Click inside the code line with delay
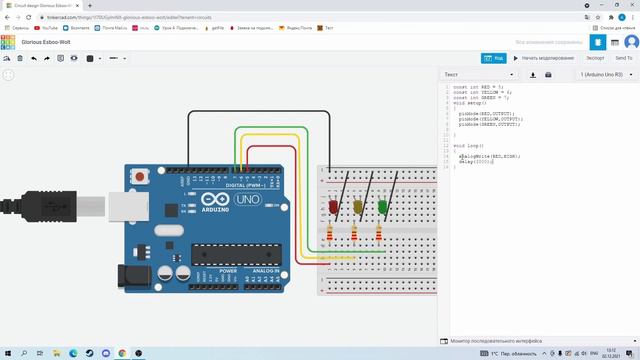The width and height of the screenshot is (640, 360). click(x=476, y=162)
